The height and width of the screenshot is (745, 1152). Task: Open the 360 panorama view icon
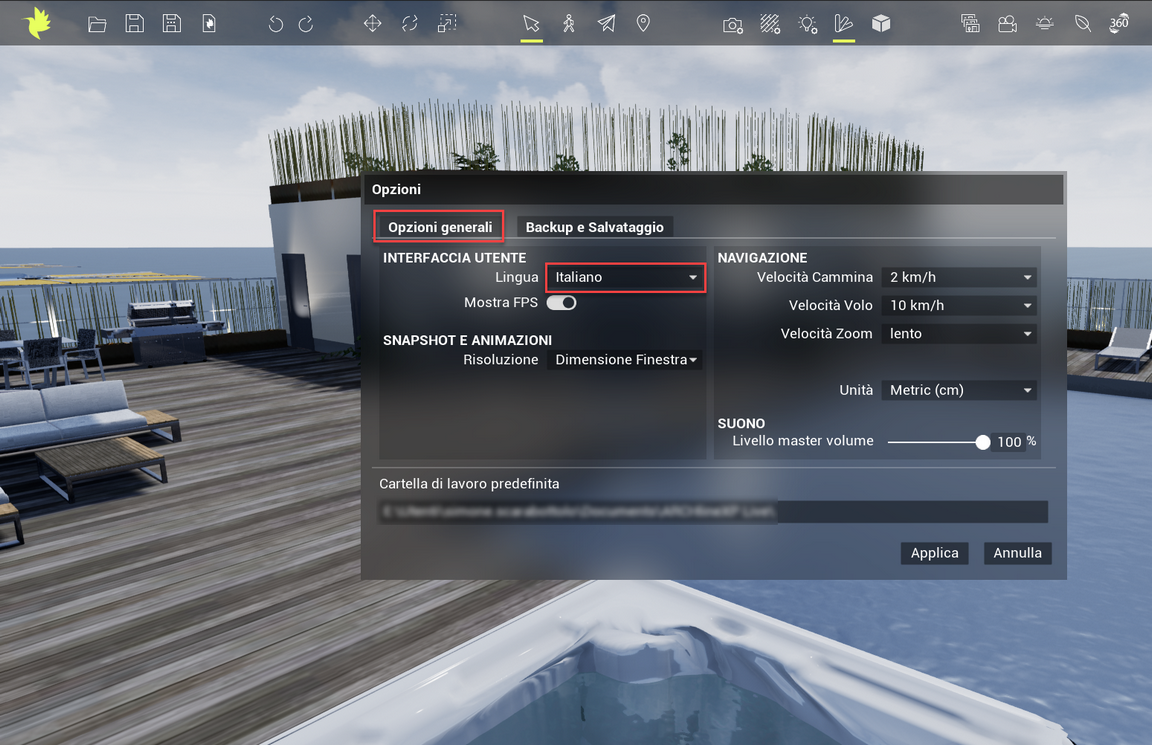click(1119, 24)
